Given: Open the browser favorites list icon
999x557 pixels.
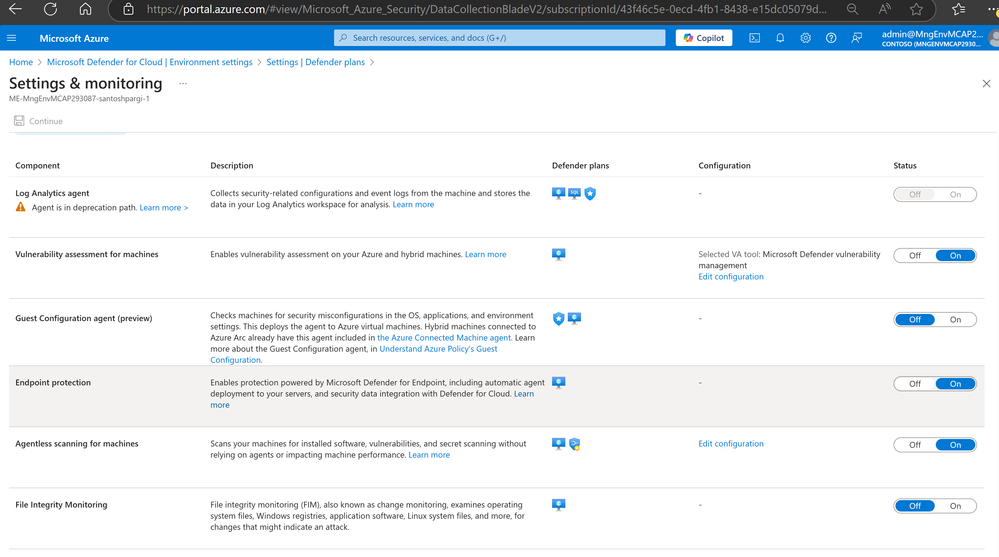Looking at the screenshot, I should 958,10.
